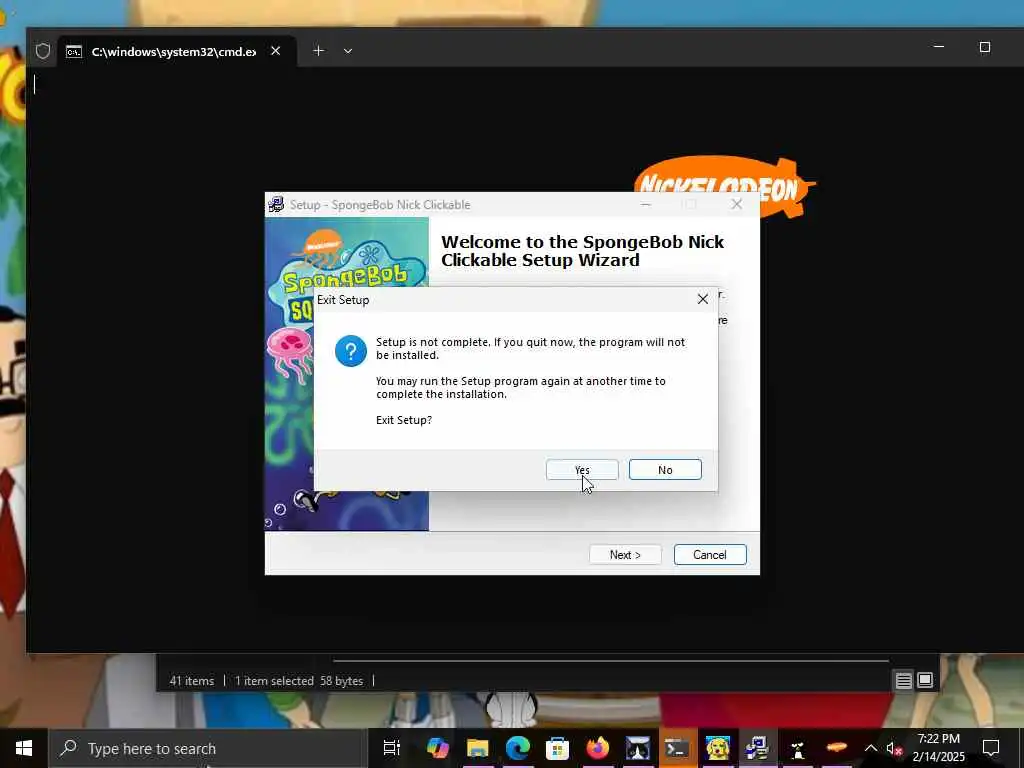Open Microsoft Store from the taskbar
The width and height of the screenshot is (1024, 768).
pyautogui.click(x=557, y=748)
